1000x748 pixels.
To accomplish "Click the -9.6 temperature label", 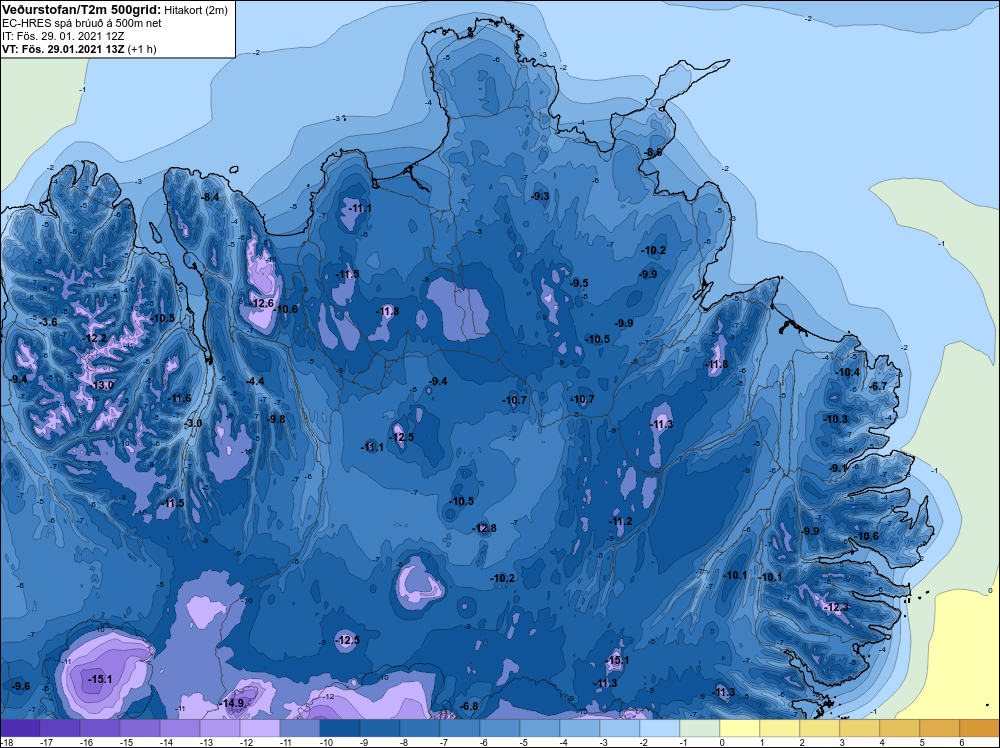I will [22, 686].
